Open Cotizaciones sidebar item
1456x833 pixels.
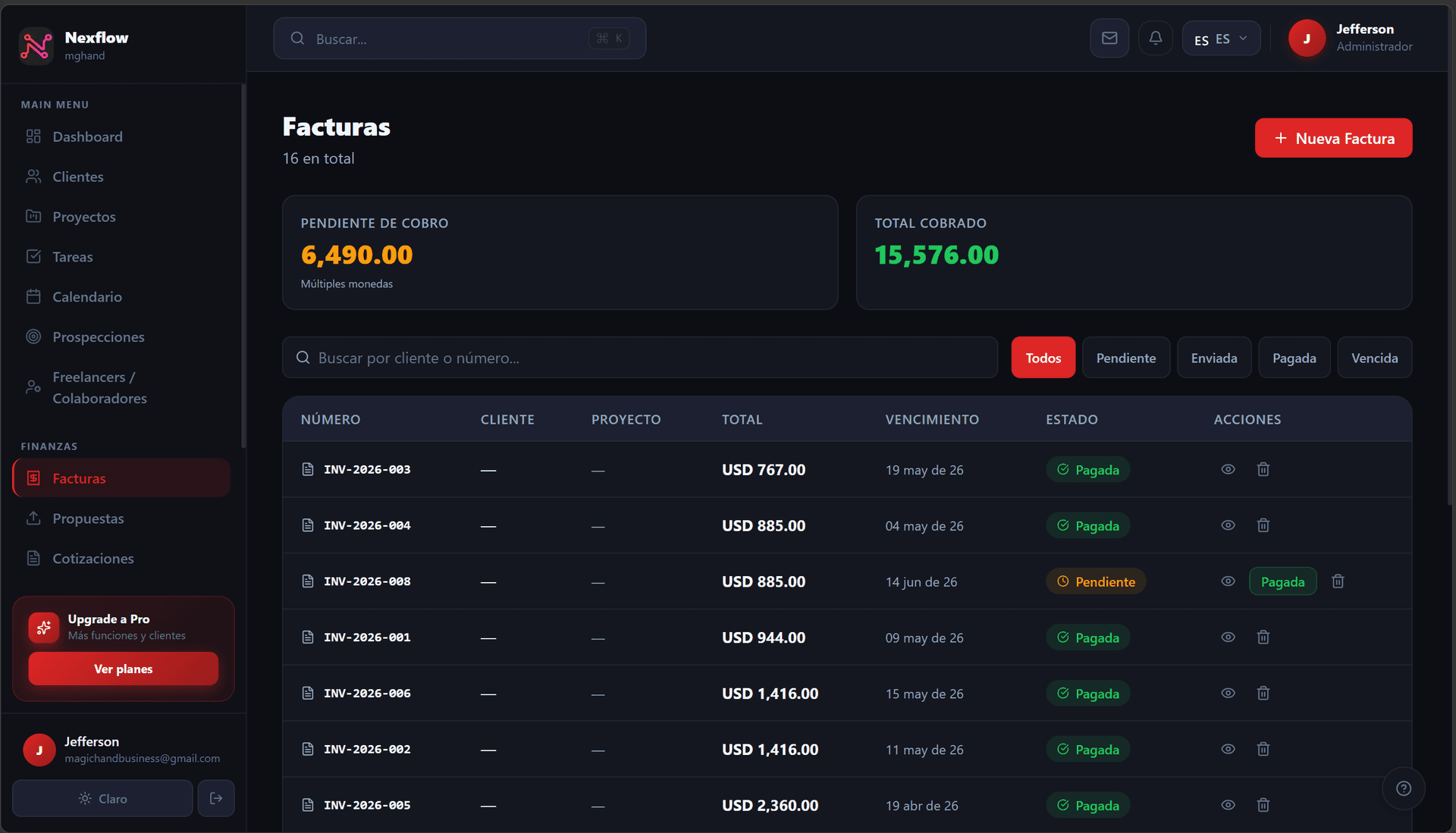click(x=121, y=559)
